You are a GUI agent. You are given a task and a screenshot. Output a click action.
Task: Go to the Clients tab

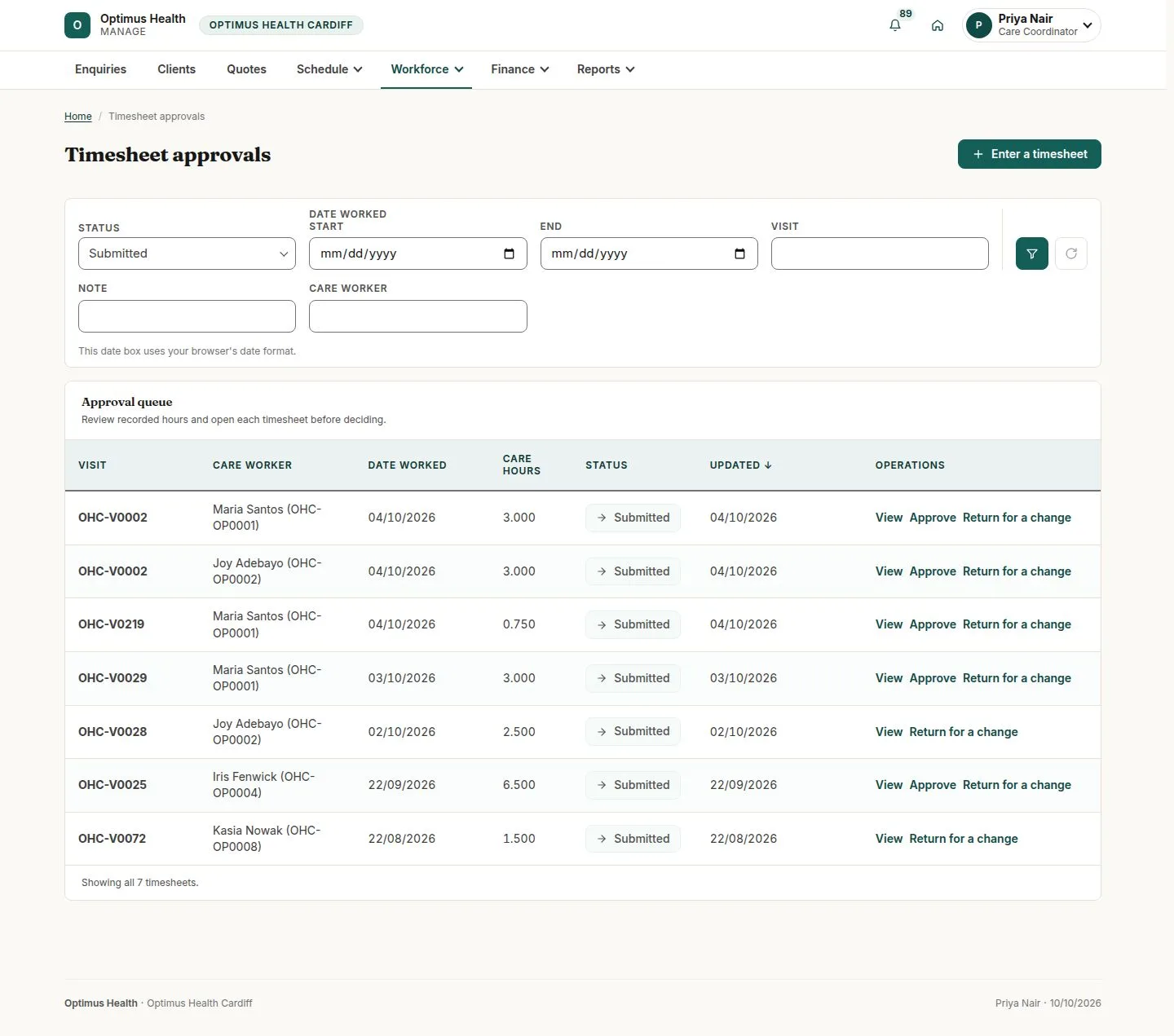(x=176, y=69)
